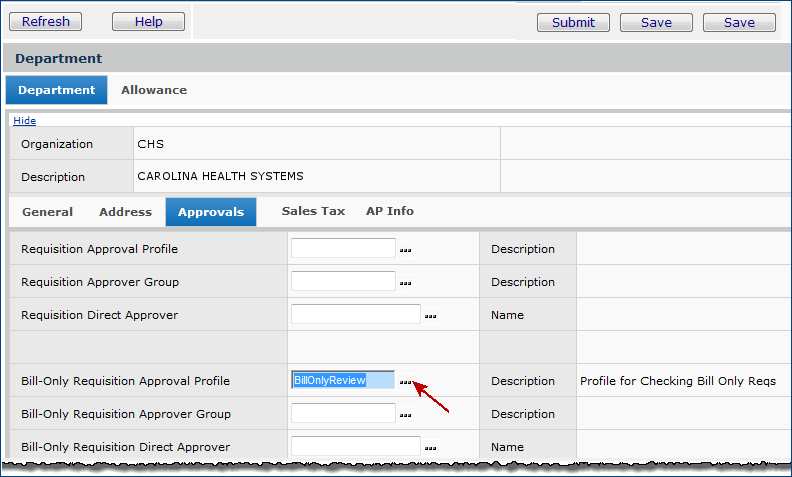Click the Help button
Screen dimensions: 792x477
pos(148,22)
